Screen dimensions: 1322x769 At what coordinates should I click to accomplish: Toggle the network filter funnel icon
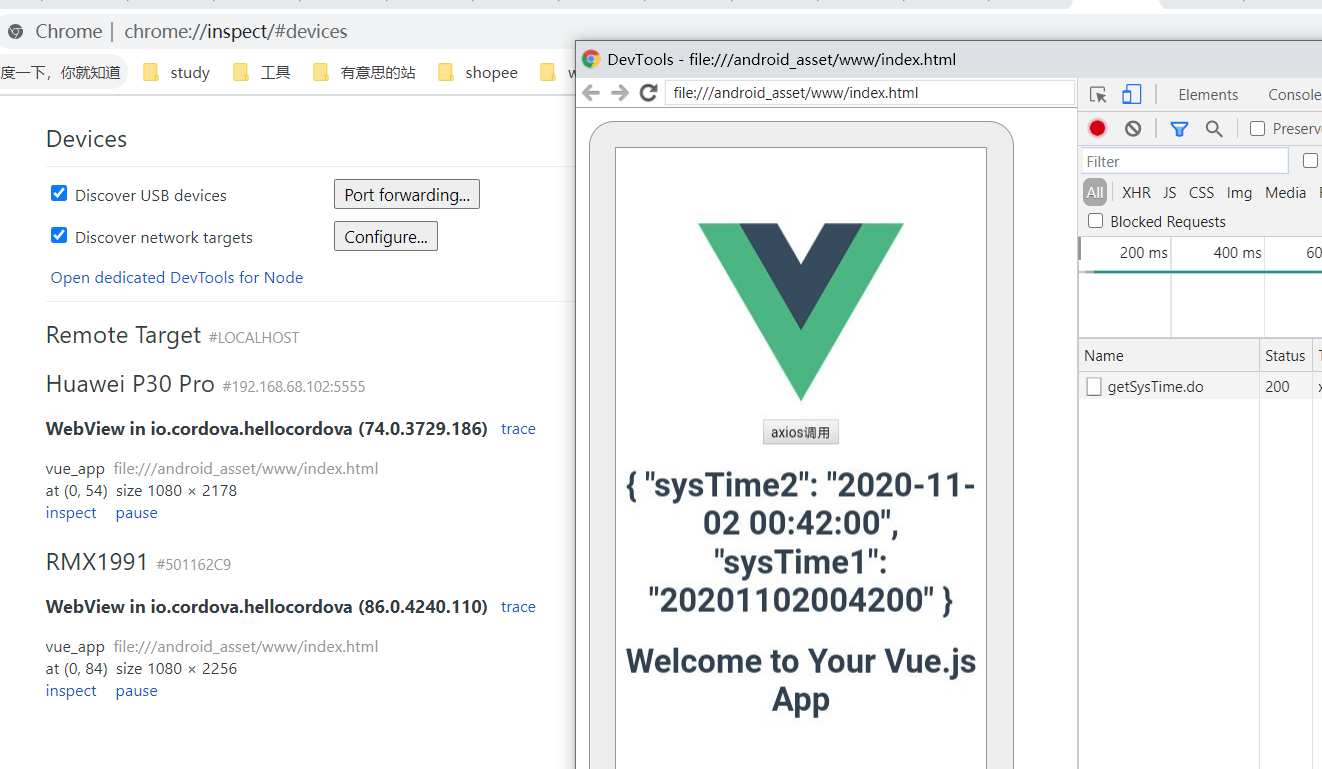point(1179,128)
